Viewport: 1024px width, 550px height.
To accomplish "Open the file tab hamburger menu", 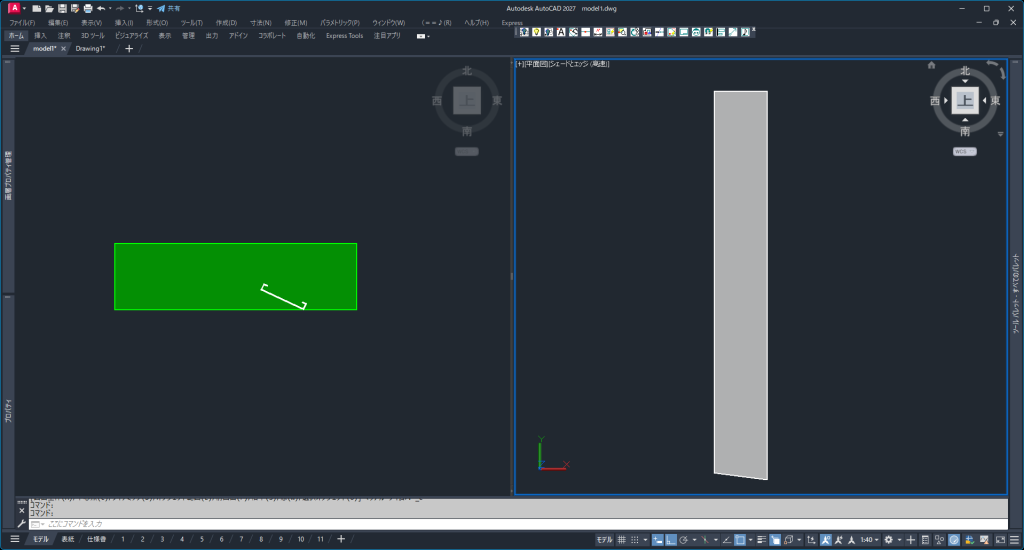I will click(15, 48).
